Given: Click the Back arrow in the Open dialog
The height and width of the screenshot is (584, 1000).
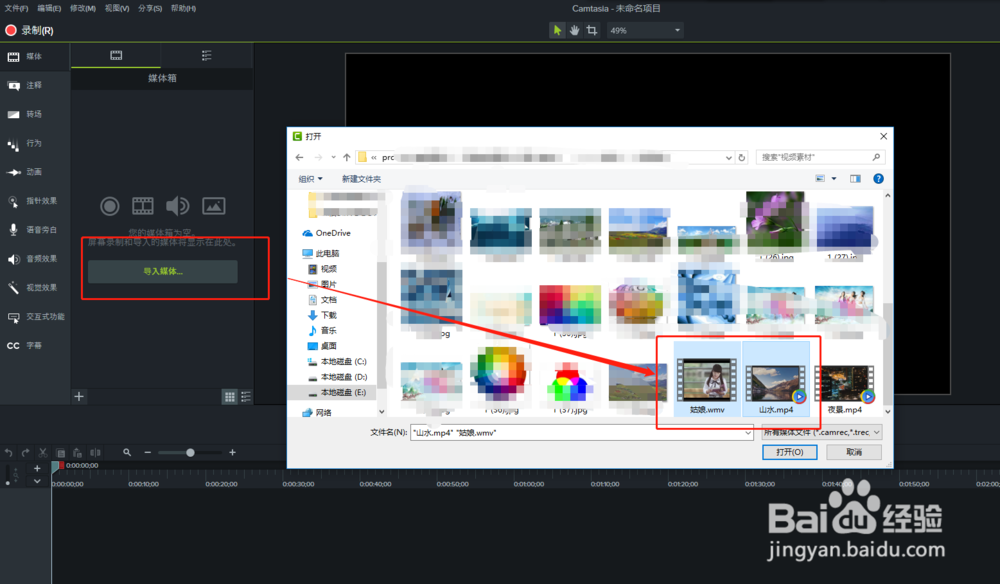Looking at the screenshot, I should [x=300, y=157].
